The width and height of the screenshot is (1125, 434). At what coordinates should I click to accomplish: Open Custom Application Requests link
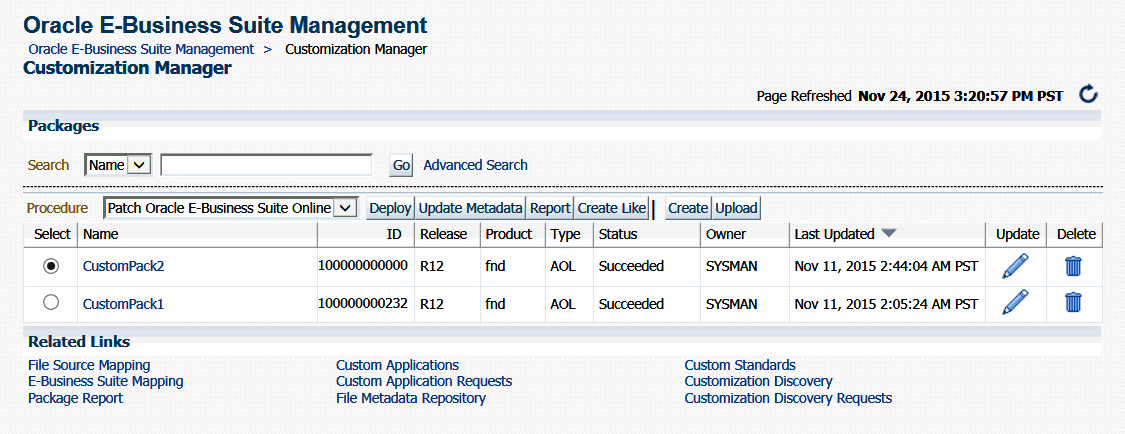click(x=424, y=381)
